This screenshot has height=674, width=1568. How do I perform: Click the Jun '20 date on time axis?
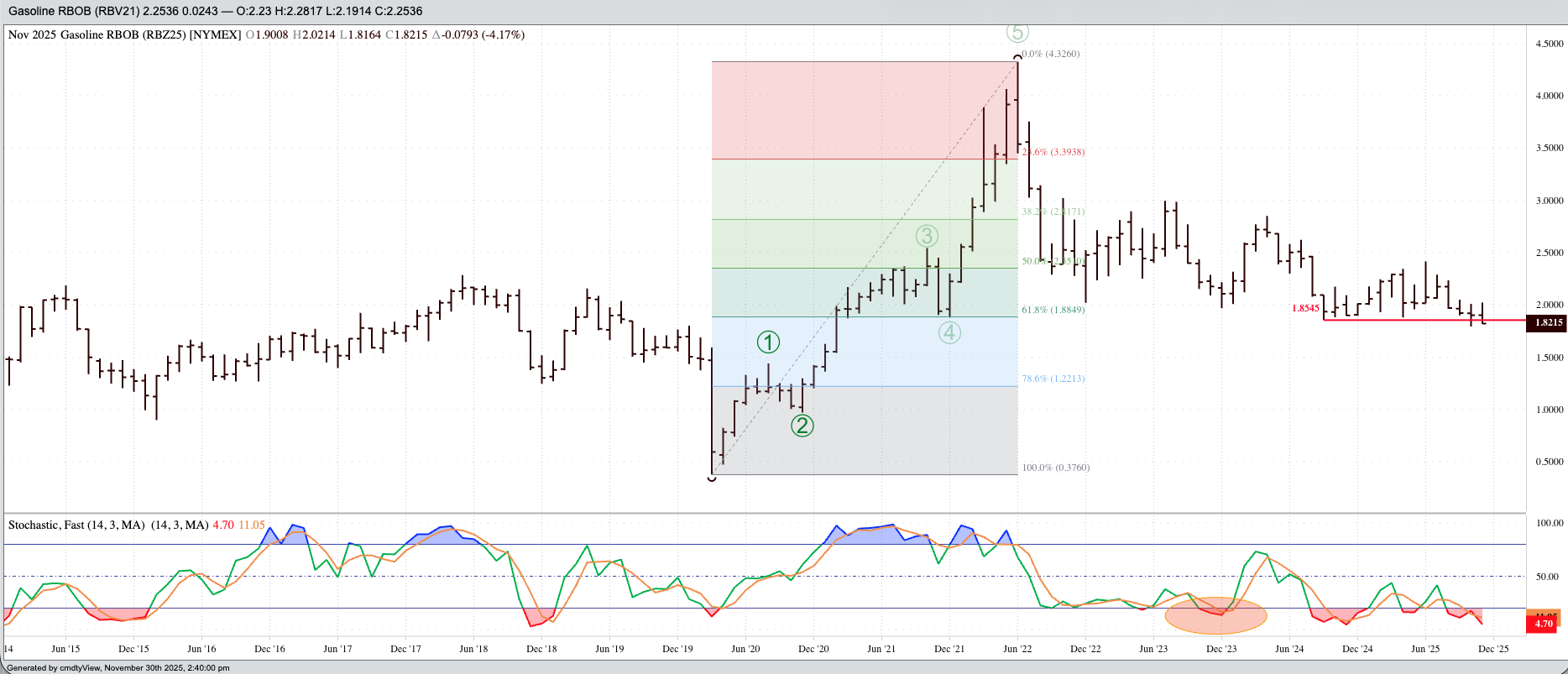click(745, 649)
